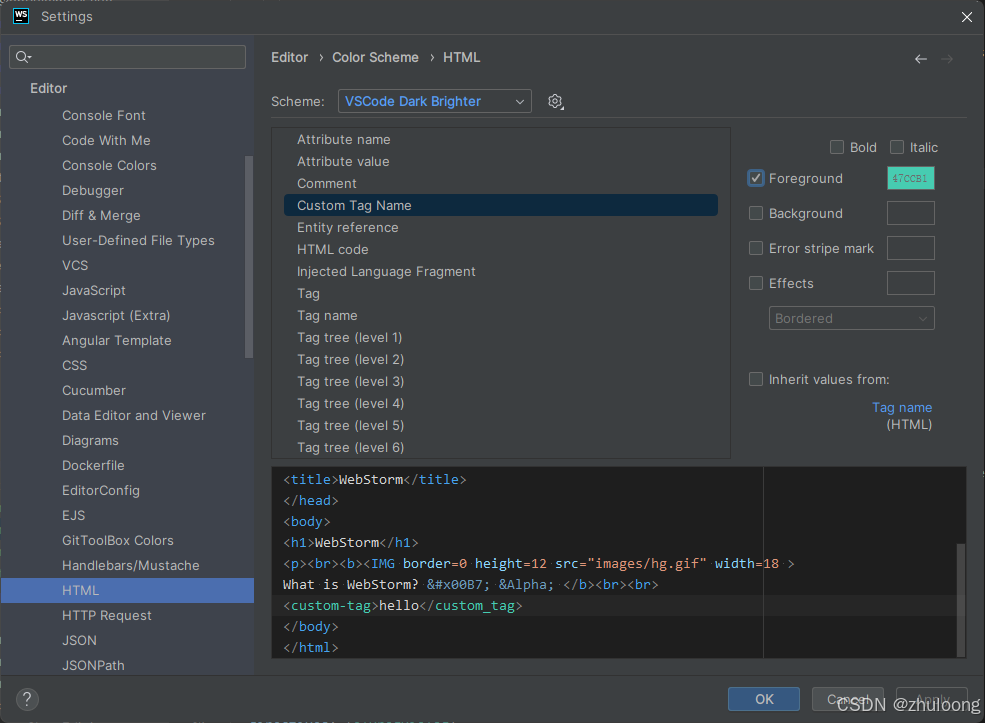The height and width of the screenshot is (723, 985).
Task: Open Cucumber color settings
Action: point(94,391)
